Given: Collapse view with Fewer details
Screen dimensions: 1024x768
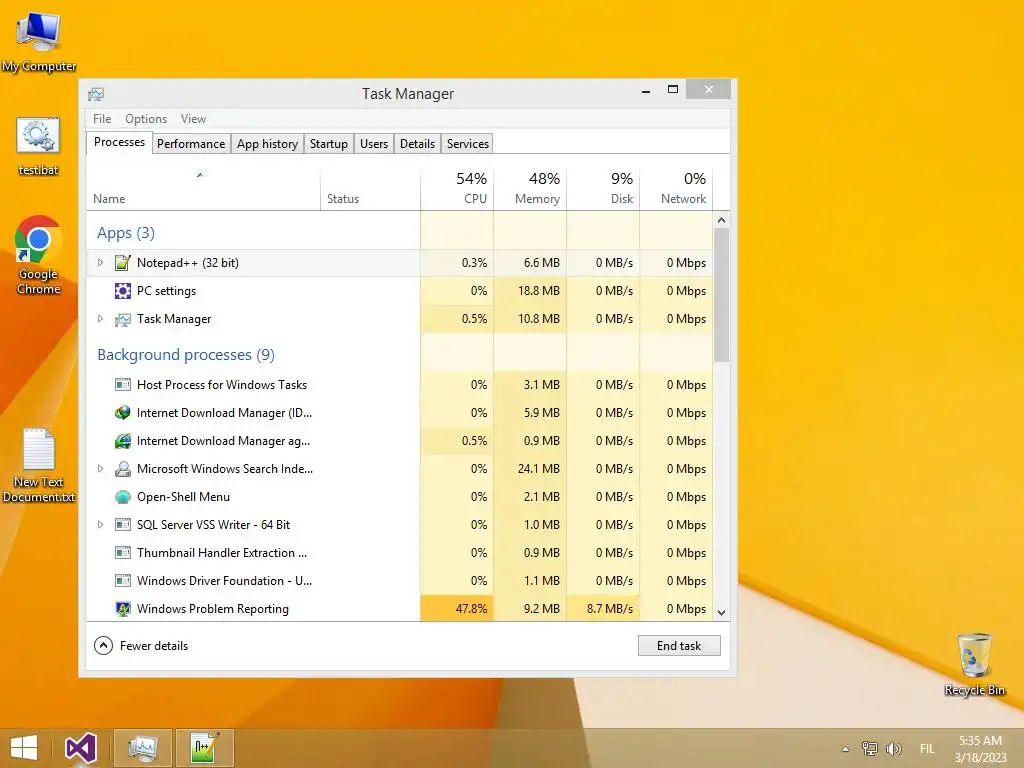Looking at the screenshot, I should (x=141, y=646).
